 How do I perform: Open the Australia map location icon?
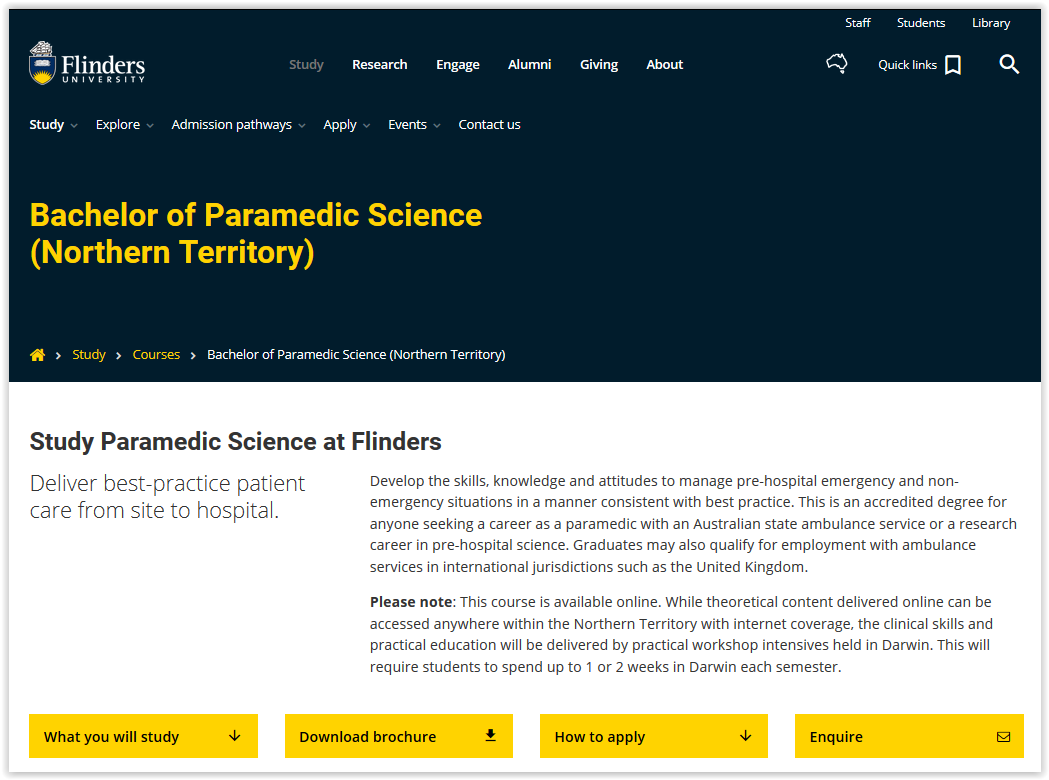(x=836, y=64)
